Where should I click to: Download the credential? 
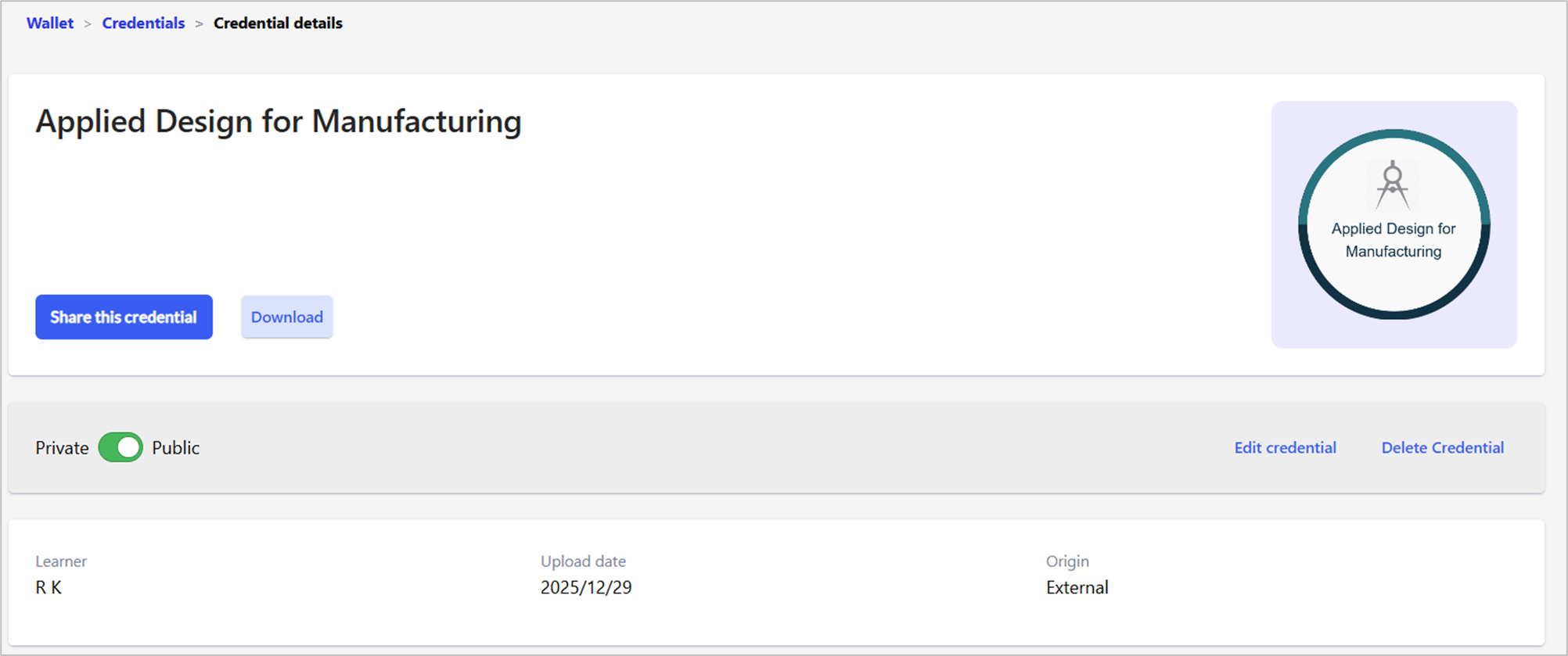(x=286, y=317)
